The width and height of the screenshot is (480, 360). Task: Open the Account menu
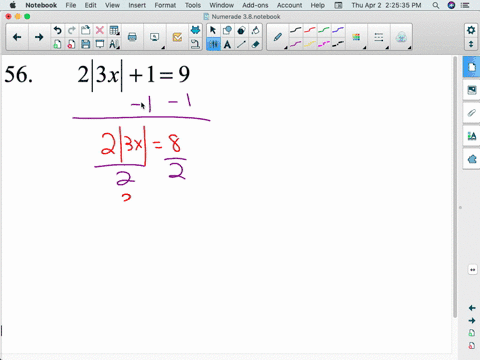289,5
